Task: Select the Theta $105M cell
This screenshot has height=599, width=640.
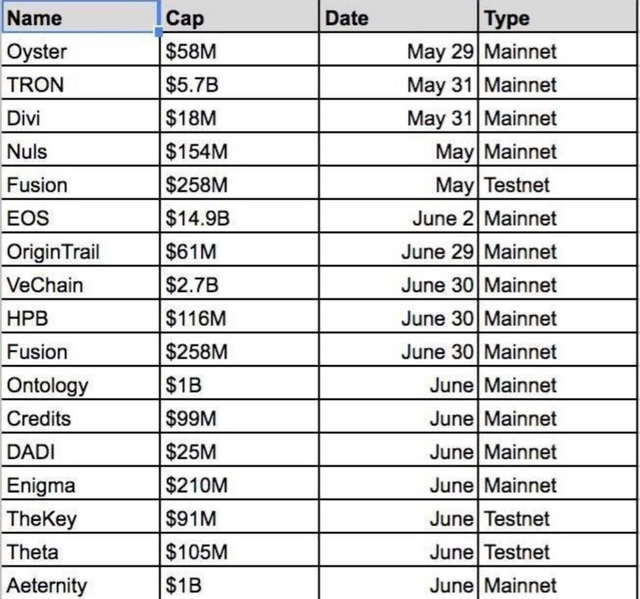Action: pyautogui.click(x=239, y=550)
